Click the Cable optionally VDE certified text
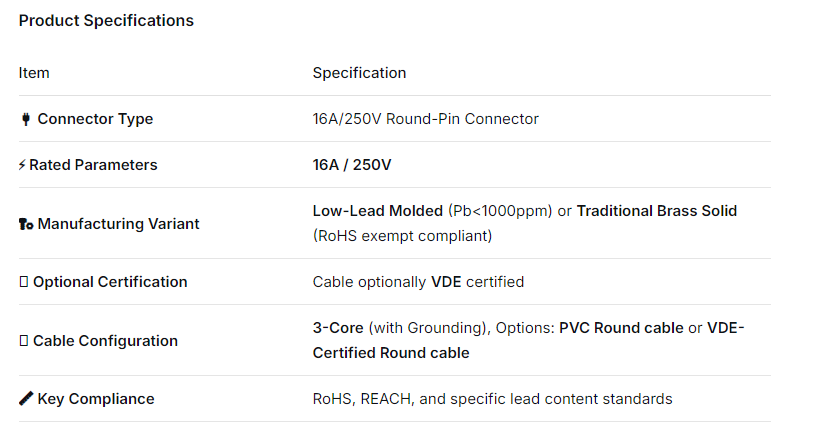 [x=418, y=282]
